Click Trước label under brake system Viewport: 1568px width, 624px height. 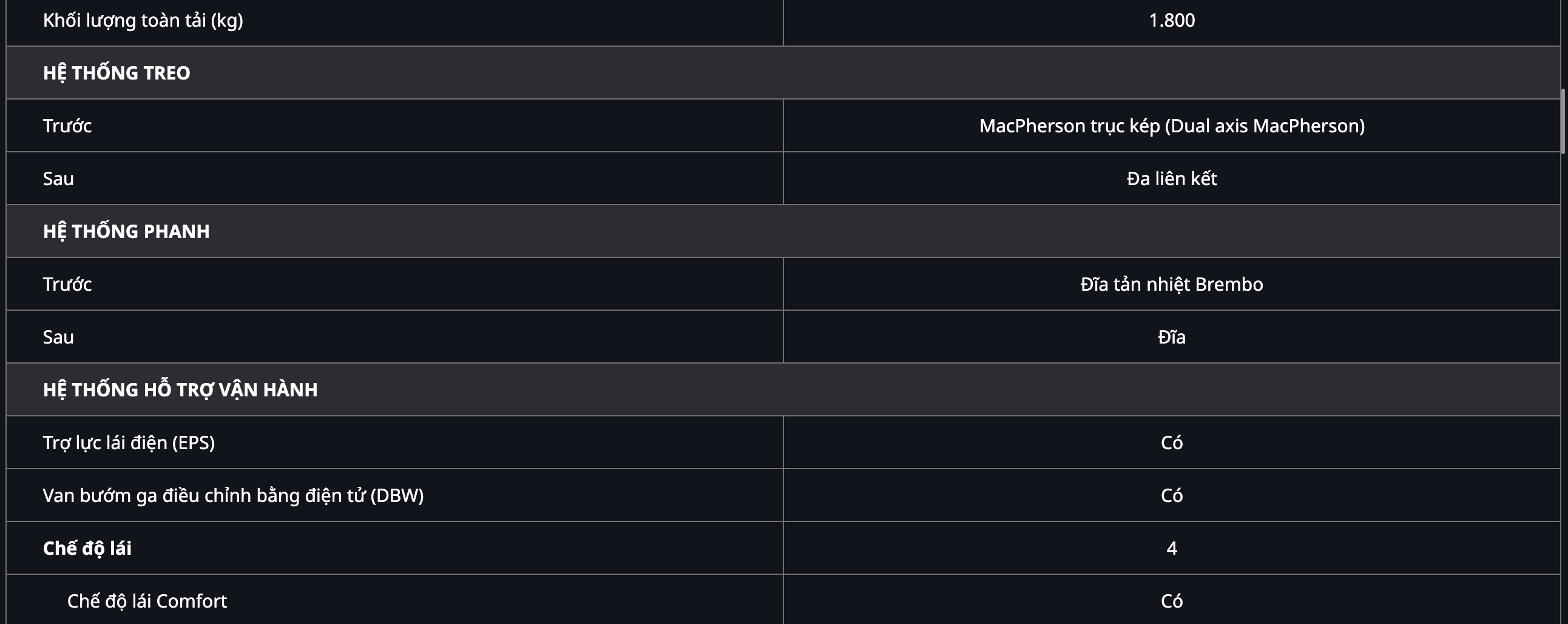(67, 283)
